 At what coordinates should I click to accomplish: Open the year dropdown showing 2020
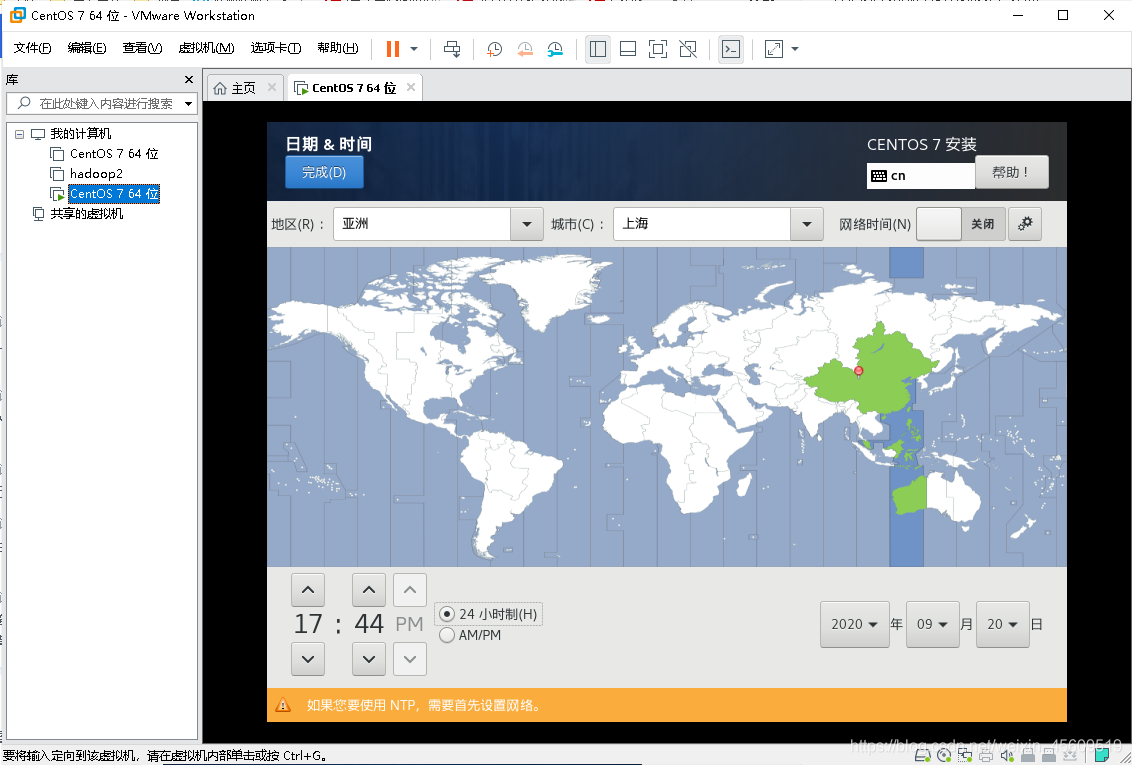pyautogui.click(x=855, y=624)
